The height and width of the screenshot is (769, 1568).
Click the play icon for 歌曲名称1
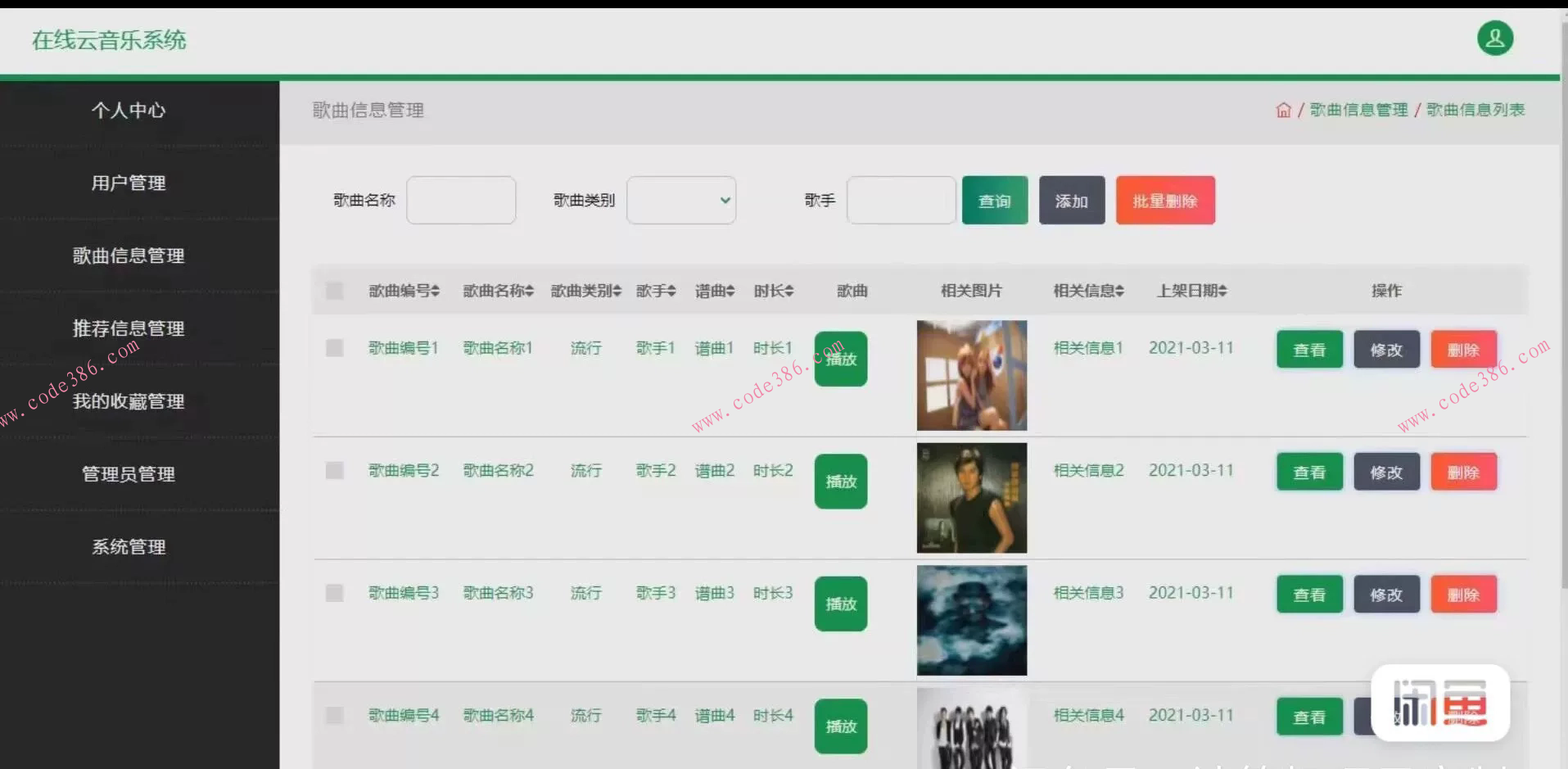840,359
